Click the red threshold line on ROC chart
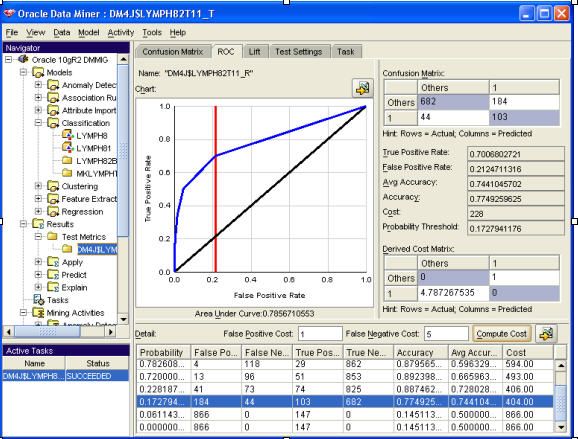Viewport: 578px width, 439px height. point(216,189)
